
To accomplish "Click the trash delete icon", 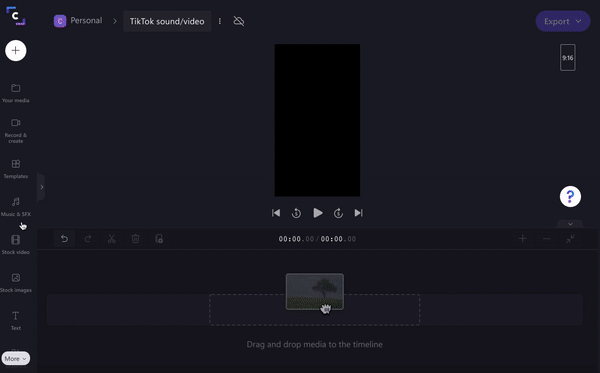I will [x=135, y=239].
